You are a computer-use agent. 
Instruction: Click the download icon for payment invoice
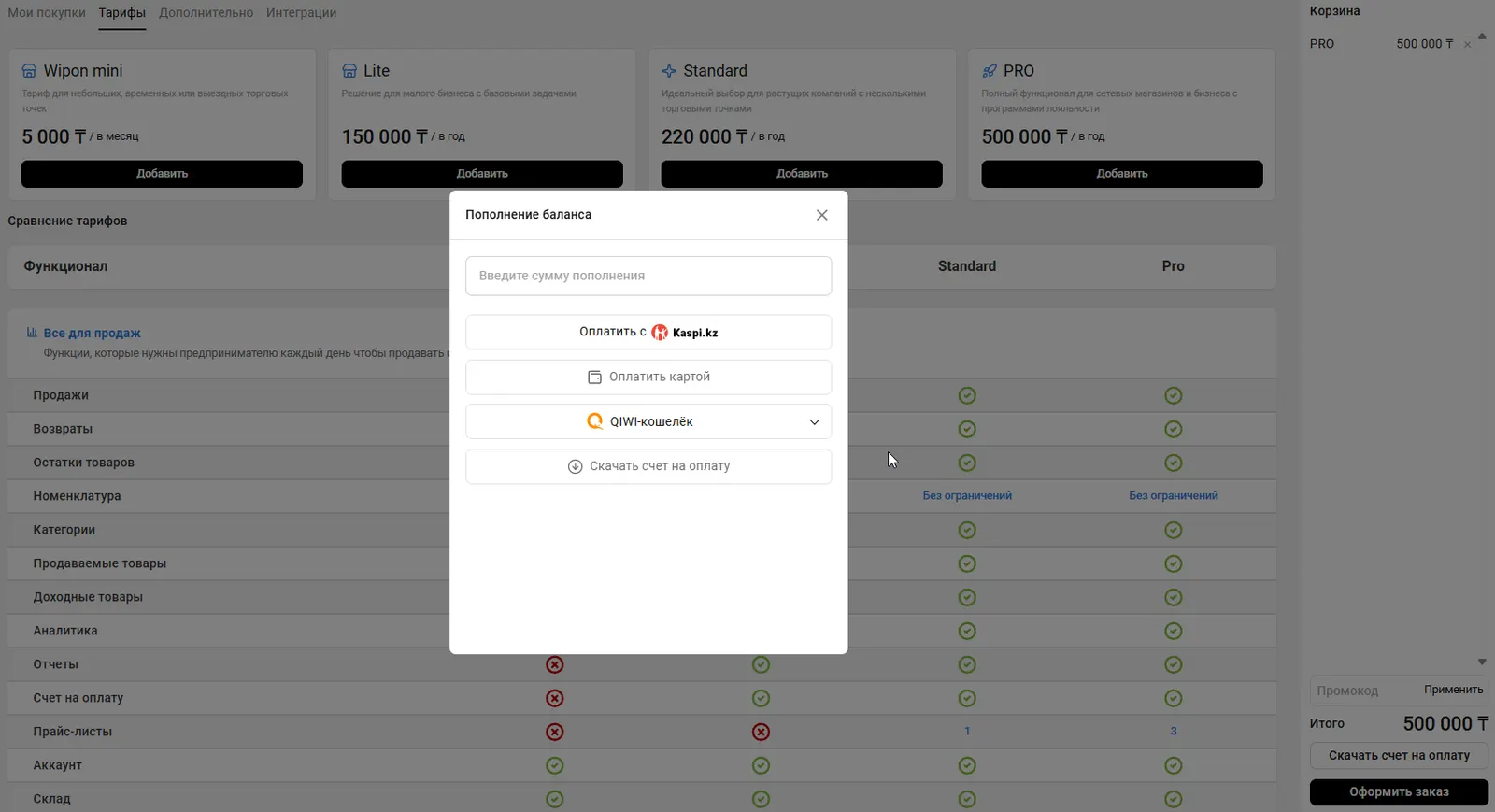[x=576, y=466]
